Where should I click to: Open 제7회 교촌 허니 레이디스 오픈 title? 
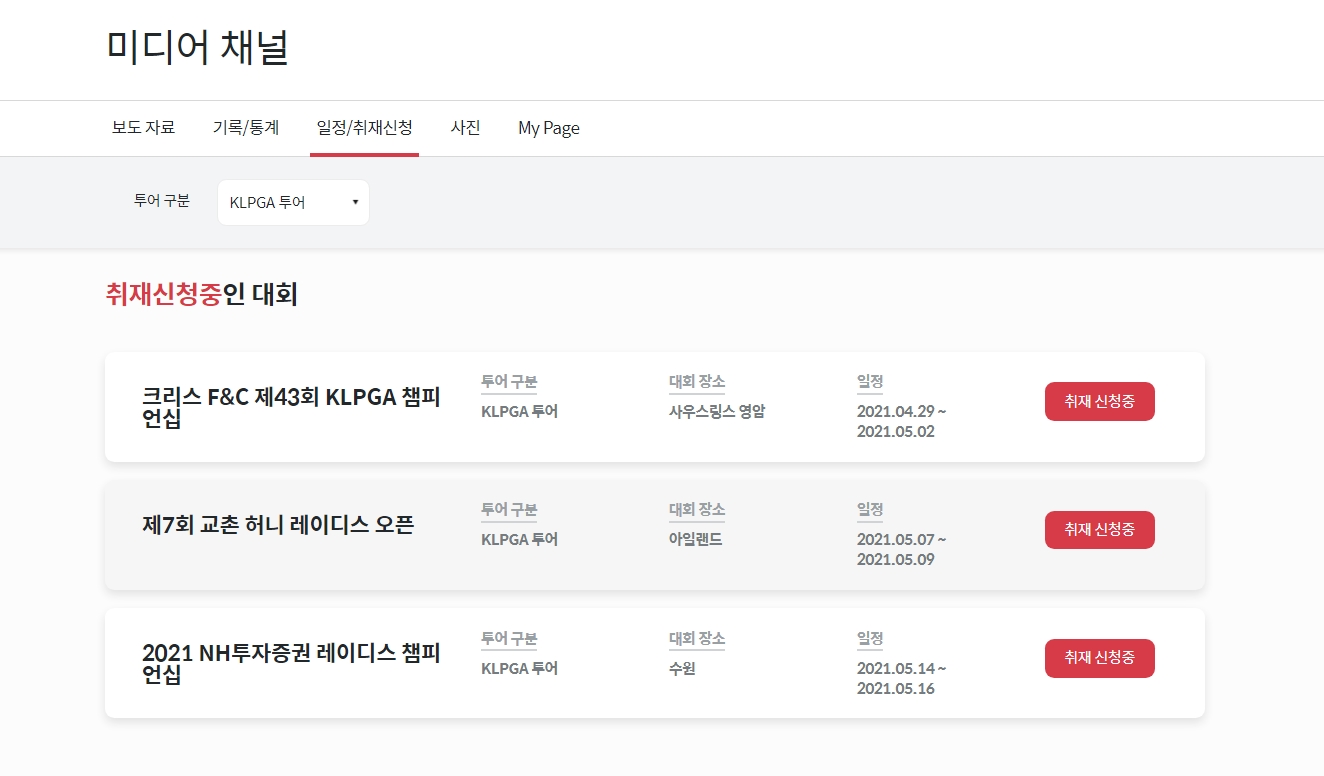pos(278,525)
